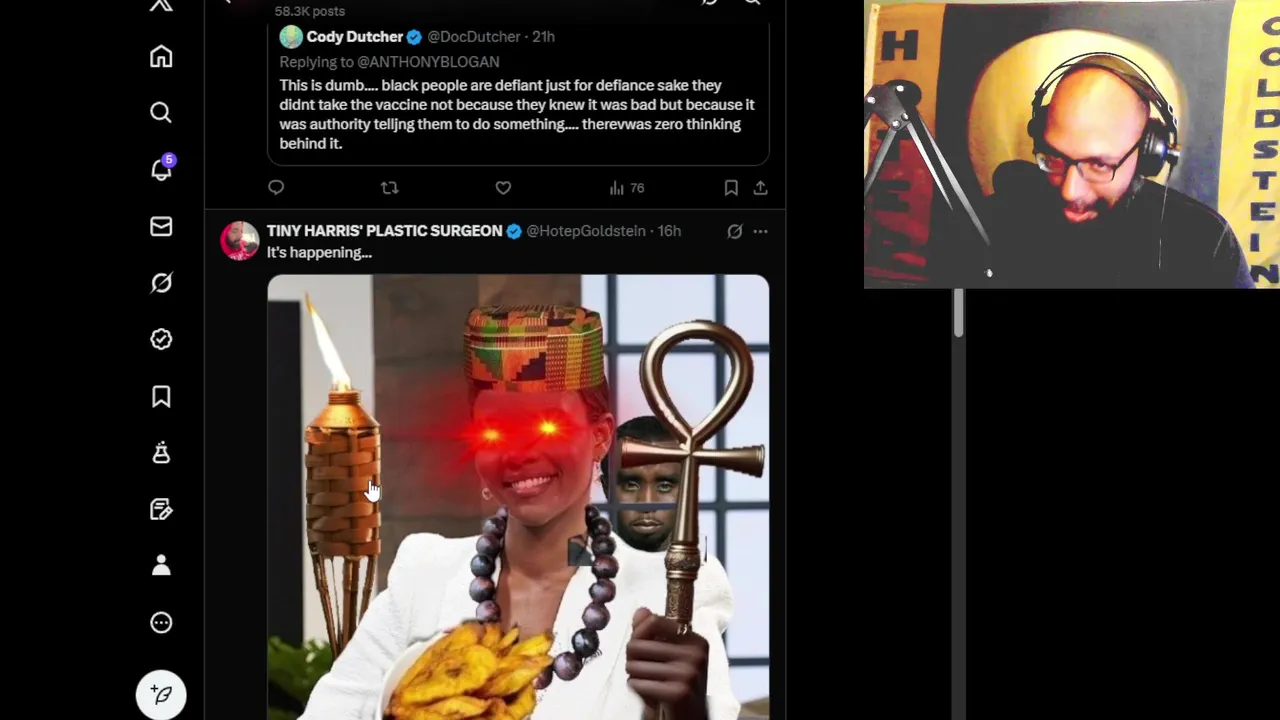Open the Grok icon in sidebar
This screenshot has width=1280, height=720.
[x=161, y=283]
